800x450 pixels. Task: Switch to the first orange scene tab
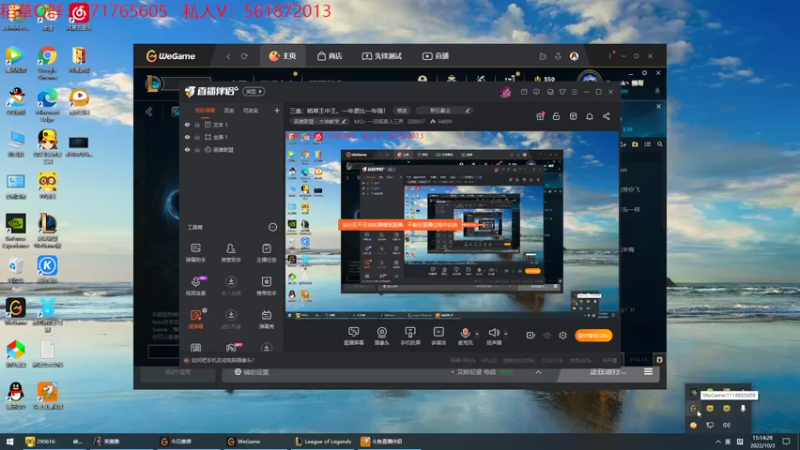(x=205, y=110)
